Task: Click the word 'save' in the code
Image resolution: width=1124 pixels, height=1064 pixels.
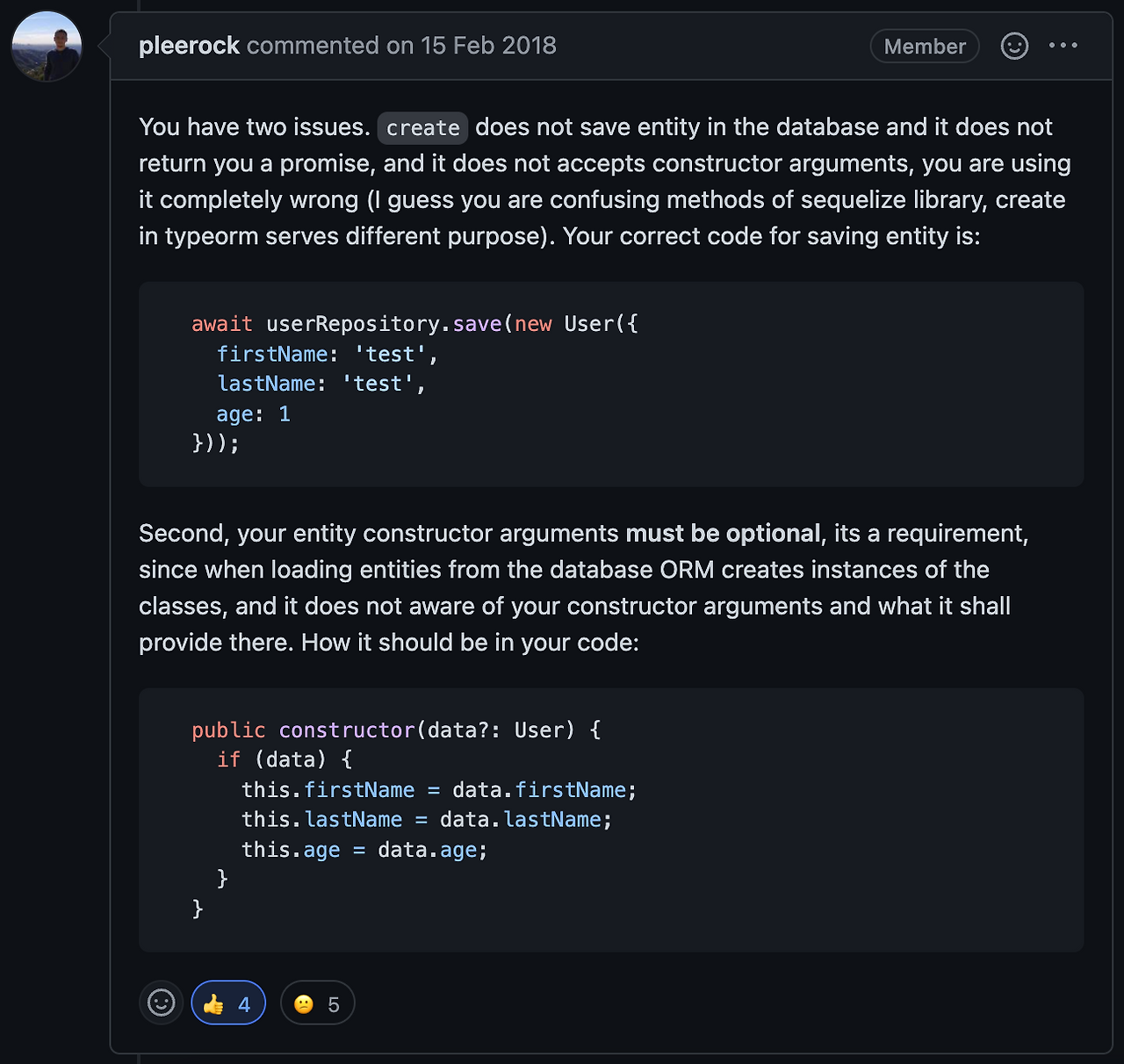Action: point(477,324)
